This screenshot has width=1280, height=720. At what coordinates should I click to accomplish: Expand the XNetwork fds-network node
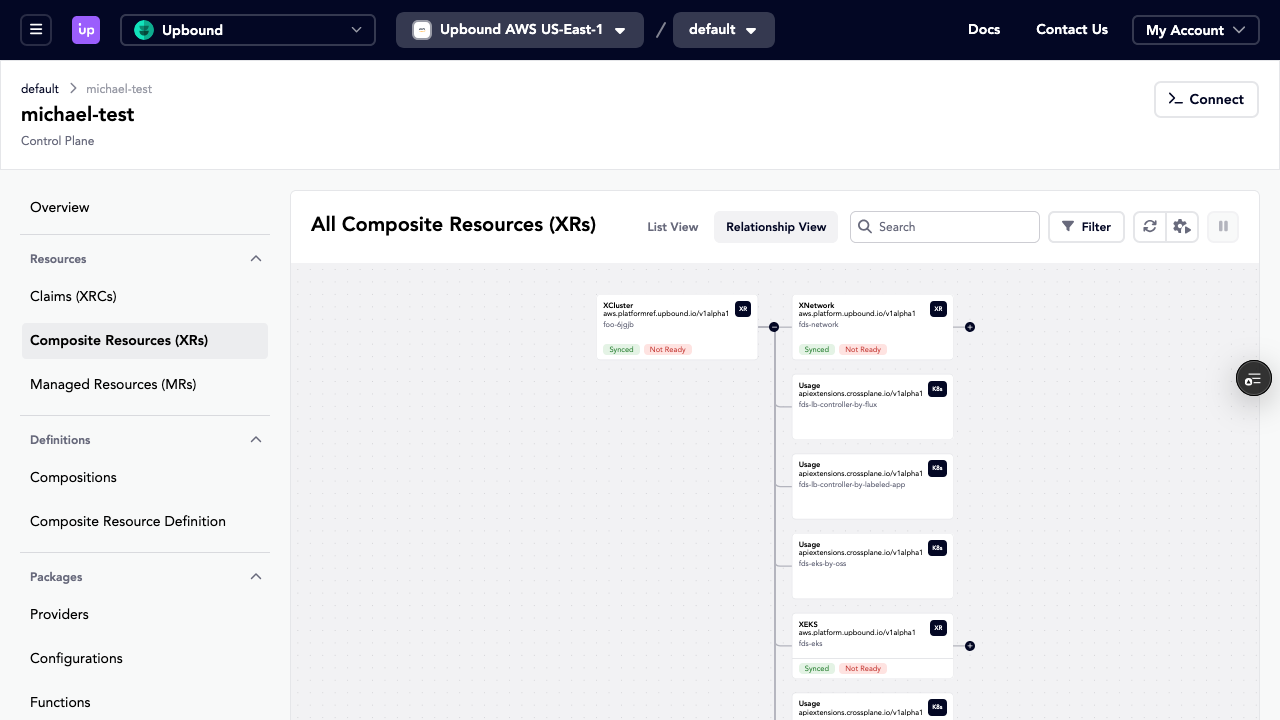[x=969, y=327]
